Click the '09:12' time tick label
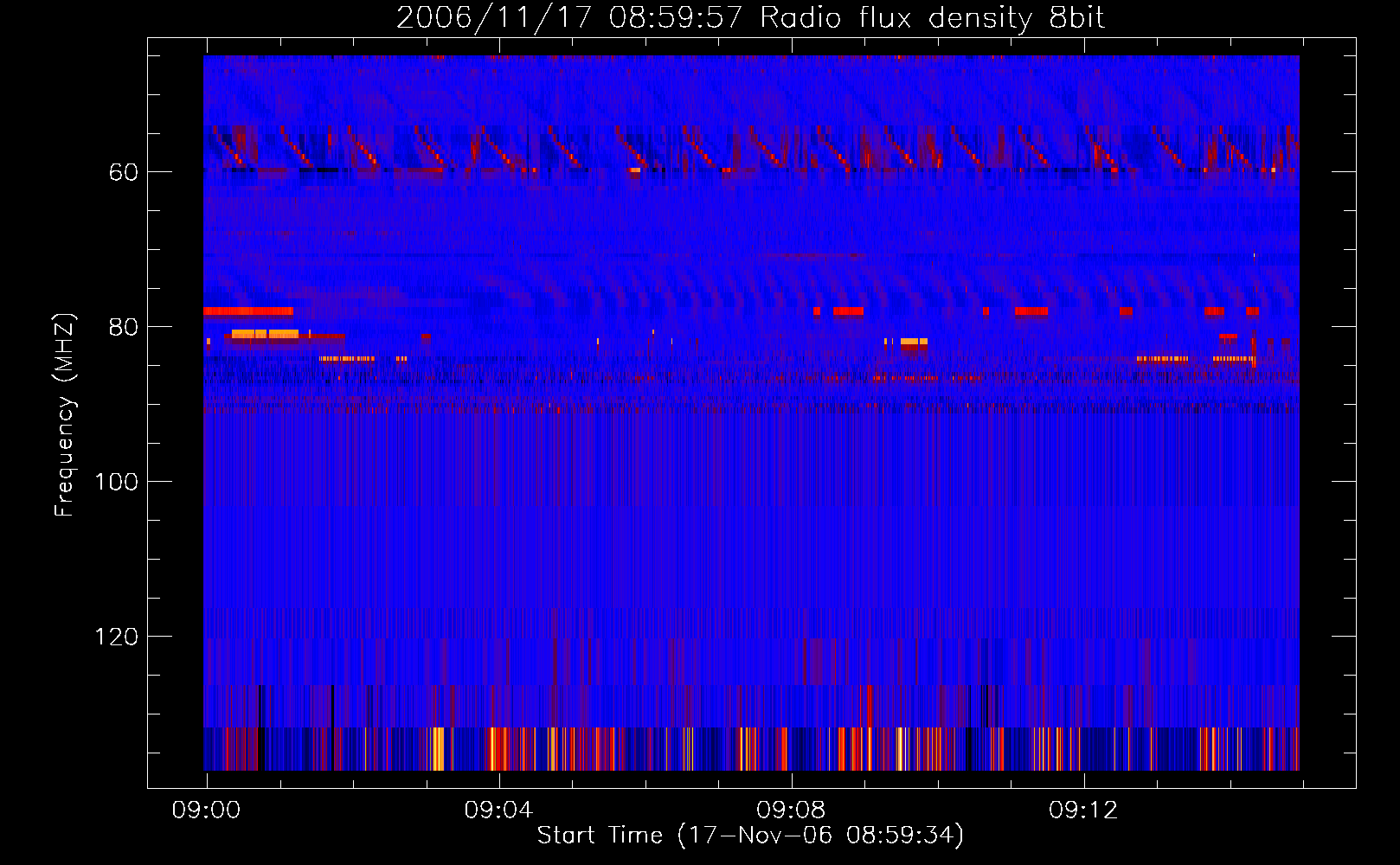The width and height of the screenshot is (1400, 865). 1083,811
